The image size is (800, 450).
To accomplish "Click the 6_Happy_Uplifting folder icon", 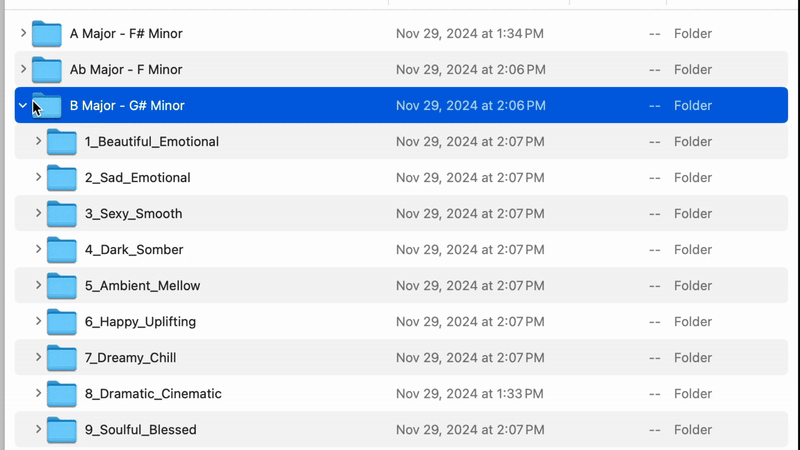I will pyautogui.click(x=62, y=321).
